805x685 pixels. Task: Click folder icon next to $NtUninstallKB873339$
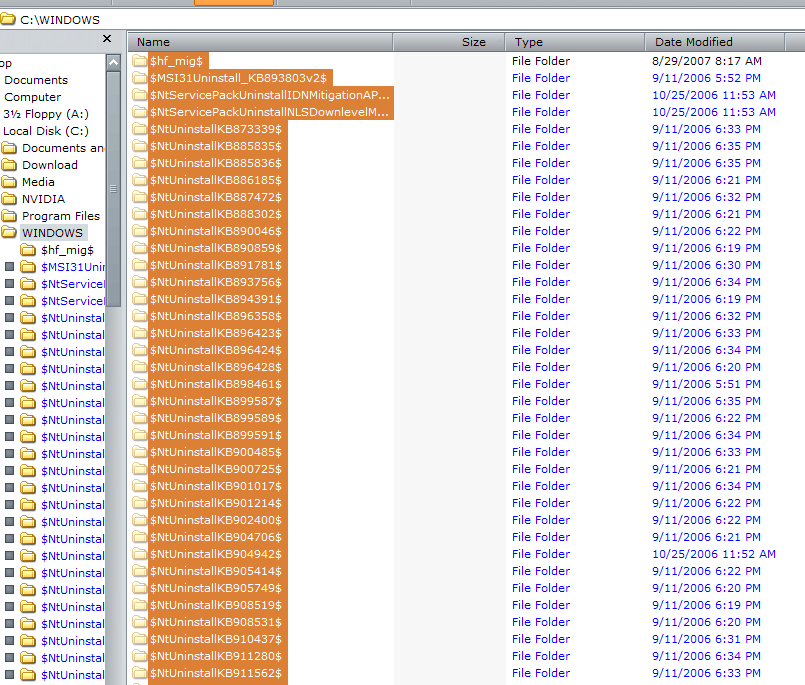pos(140,129)
